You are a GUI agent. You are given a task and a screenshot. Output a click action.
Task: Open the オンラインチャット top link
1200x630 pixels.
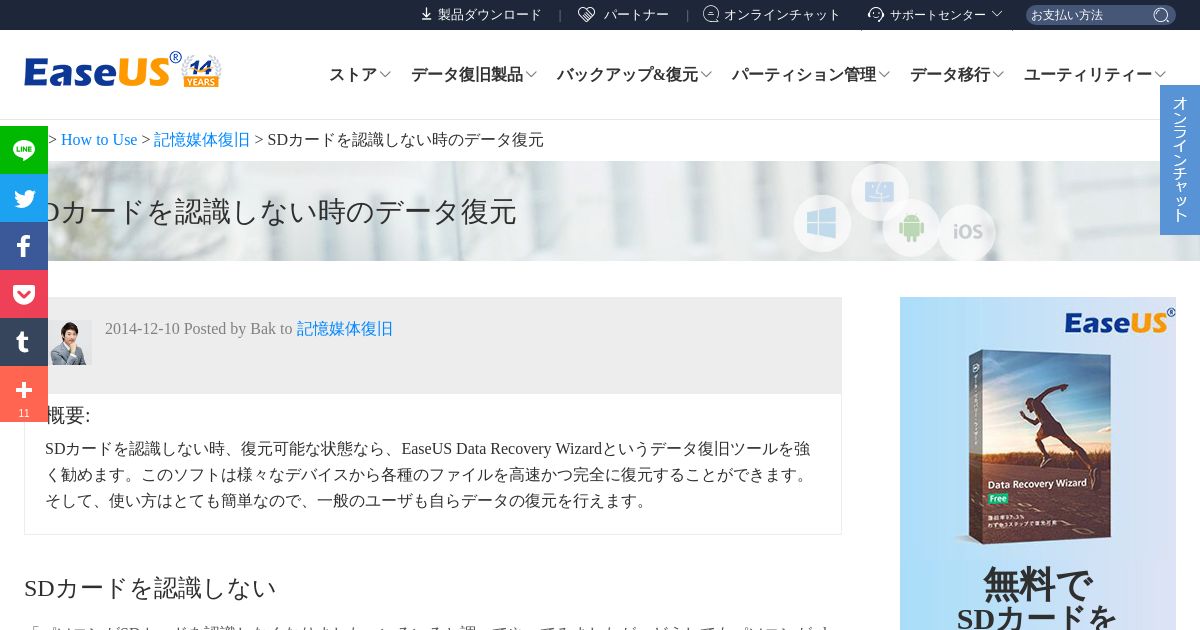click(x=782, y=14)
